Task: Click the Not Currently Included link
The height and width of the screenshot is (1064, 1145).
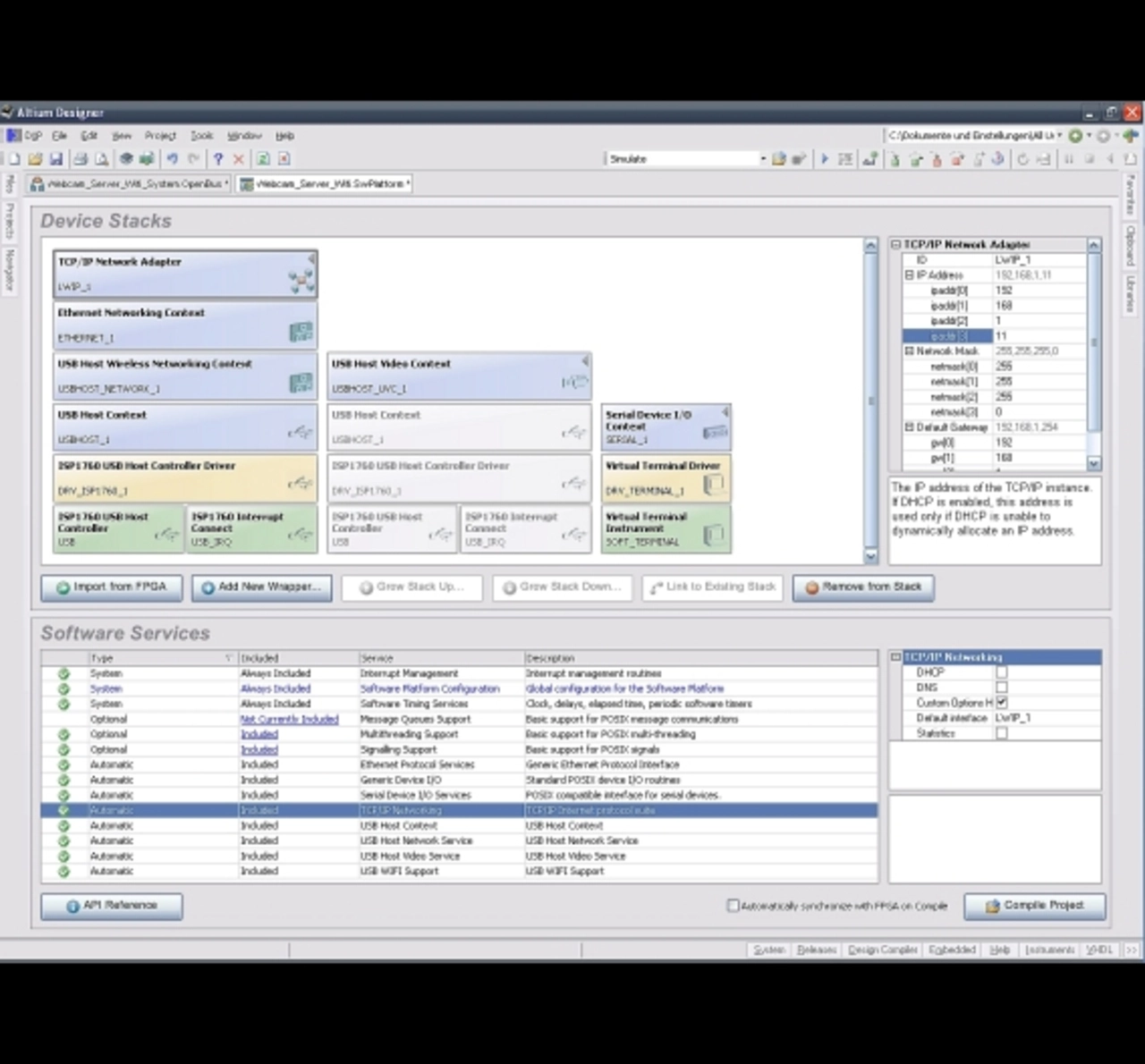Action: click(x=289, y=720)
